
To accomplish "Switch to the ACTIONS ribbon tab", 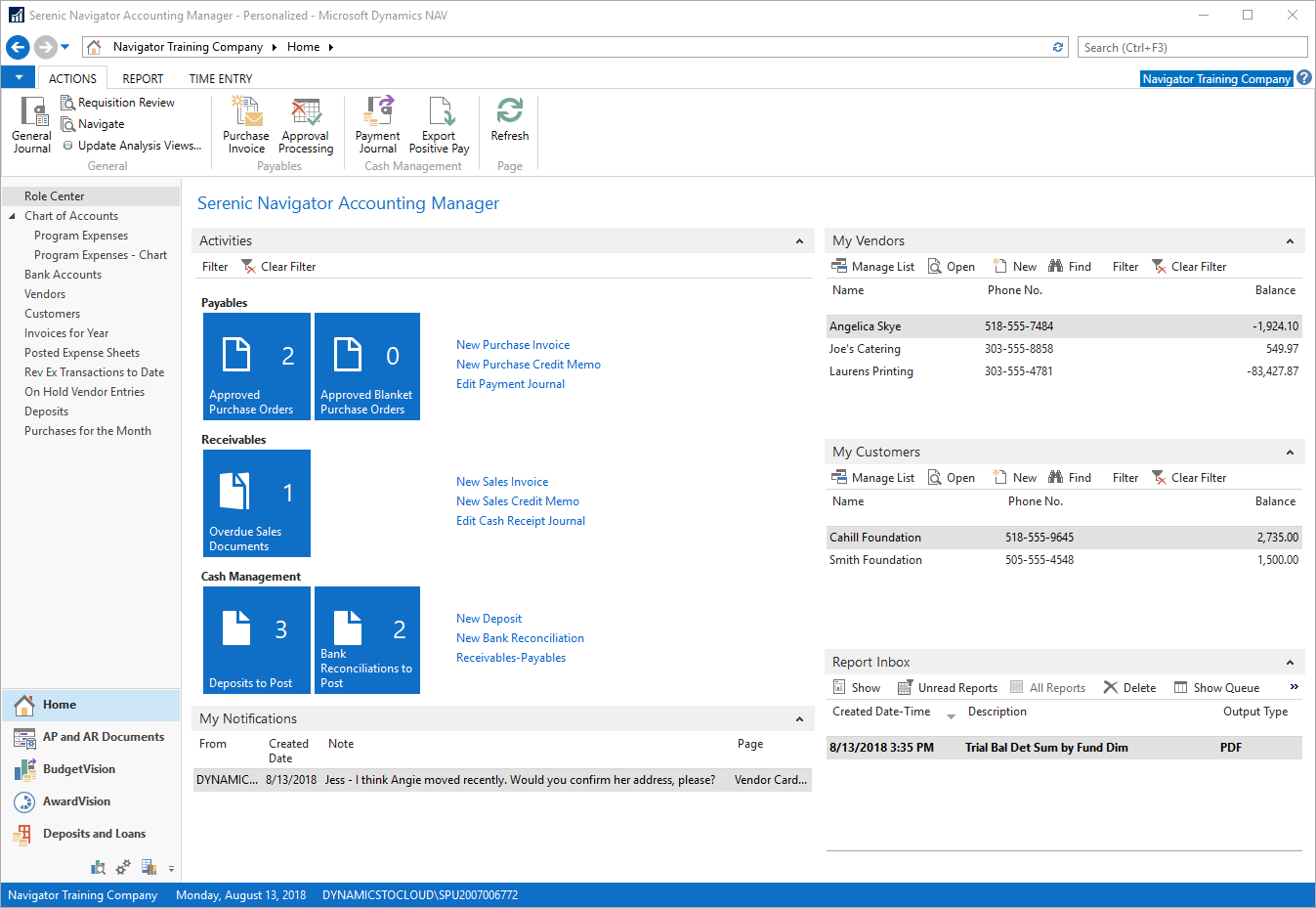I will point(72,79).
